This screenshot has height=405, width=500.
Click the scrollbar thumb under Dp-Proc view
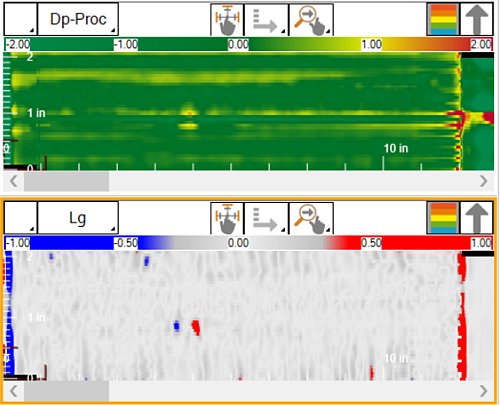point(66,181)
